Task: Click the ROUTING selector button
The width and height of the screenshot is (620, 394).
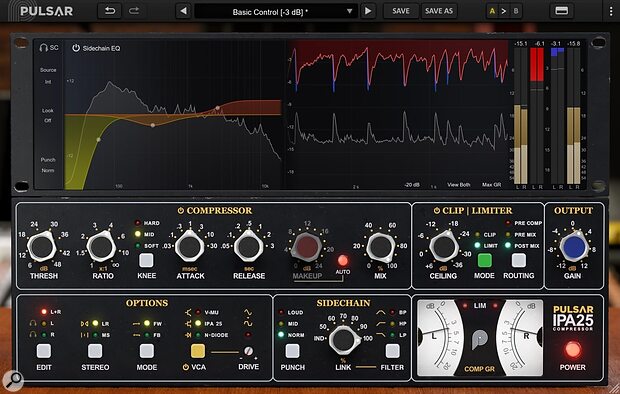Action: (x=518, y=260)
